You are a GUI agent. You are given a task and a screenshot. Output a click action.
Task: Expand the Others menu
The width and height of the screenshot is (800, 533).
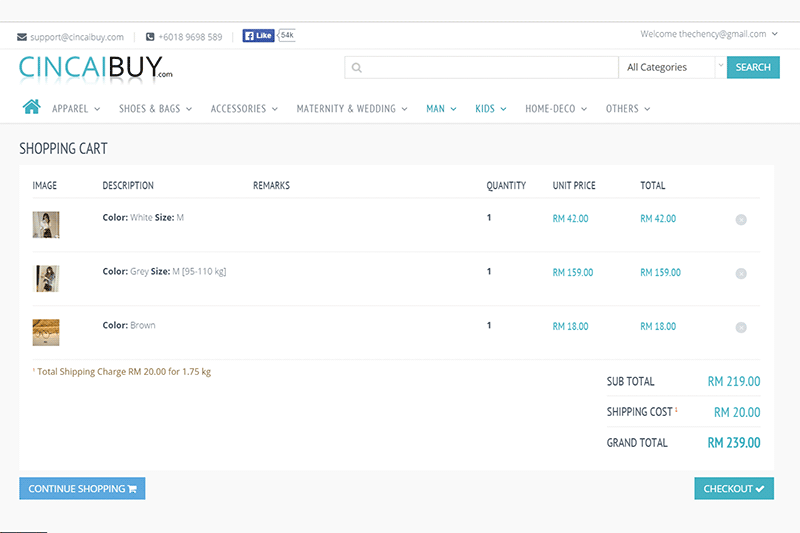pyautogui.click(x=628, y=109)
